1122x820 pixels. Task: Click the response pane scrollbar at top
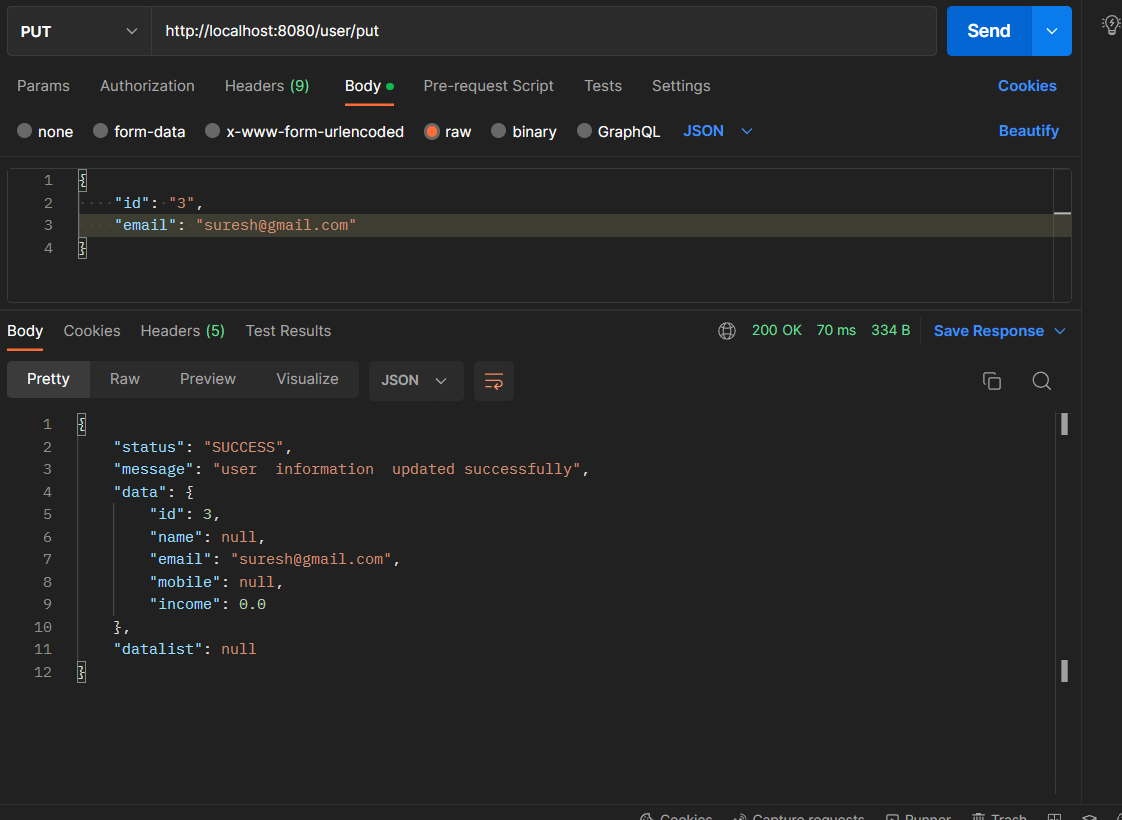point(1064,424)
